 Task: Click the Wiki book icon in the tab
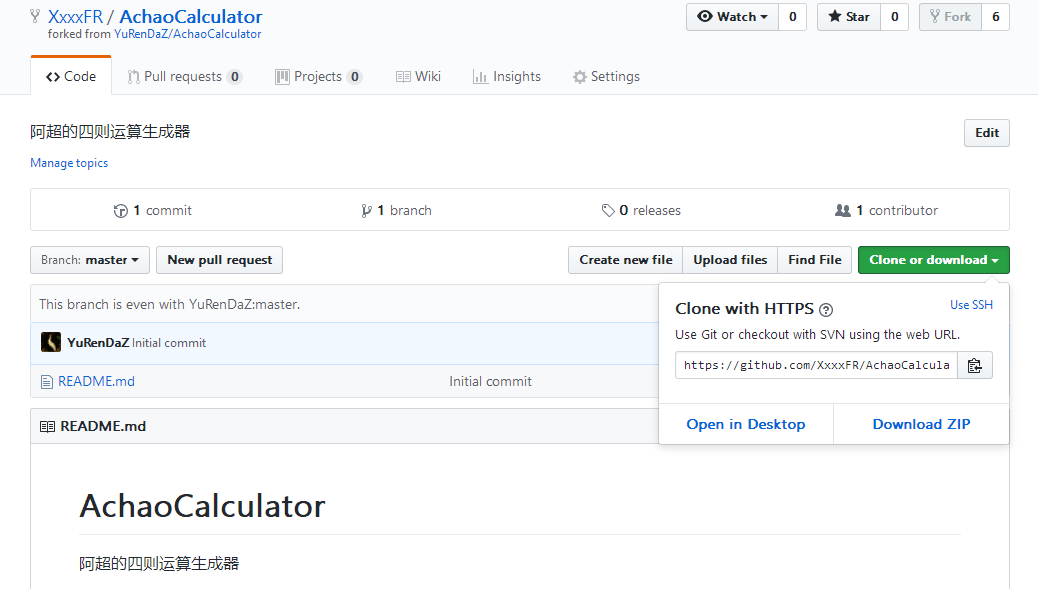pyautogui.click(x=403, y=77)
